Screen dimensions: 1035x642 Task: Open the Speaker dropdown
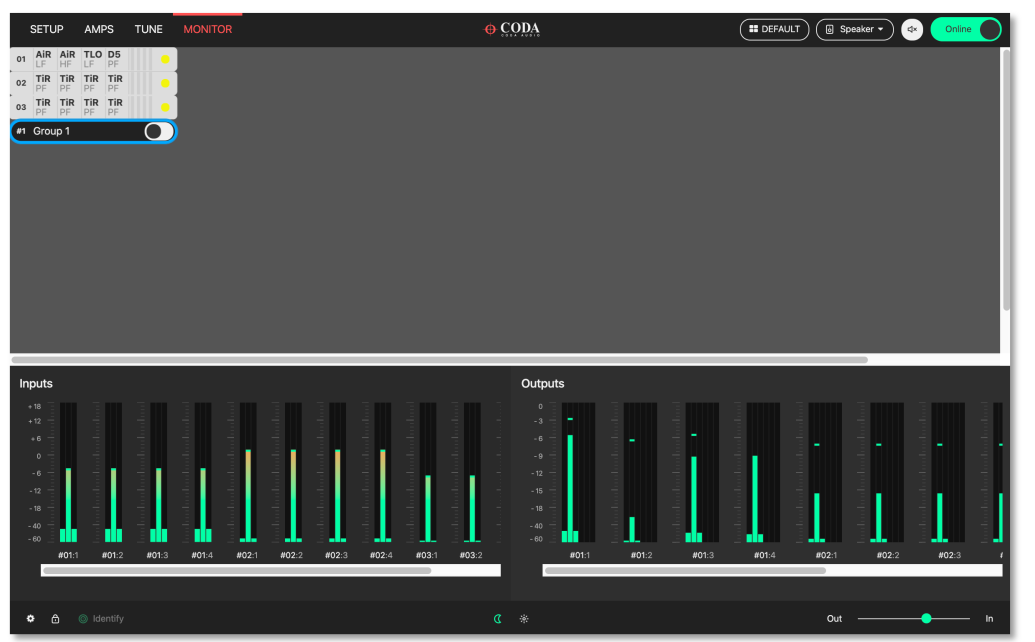(x=854, y=29)
